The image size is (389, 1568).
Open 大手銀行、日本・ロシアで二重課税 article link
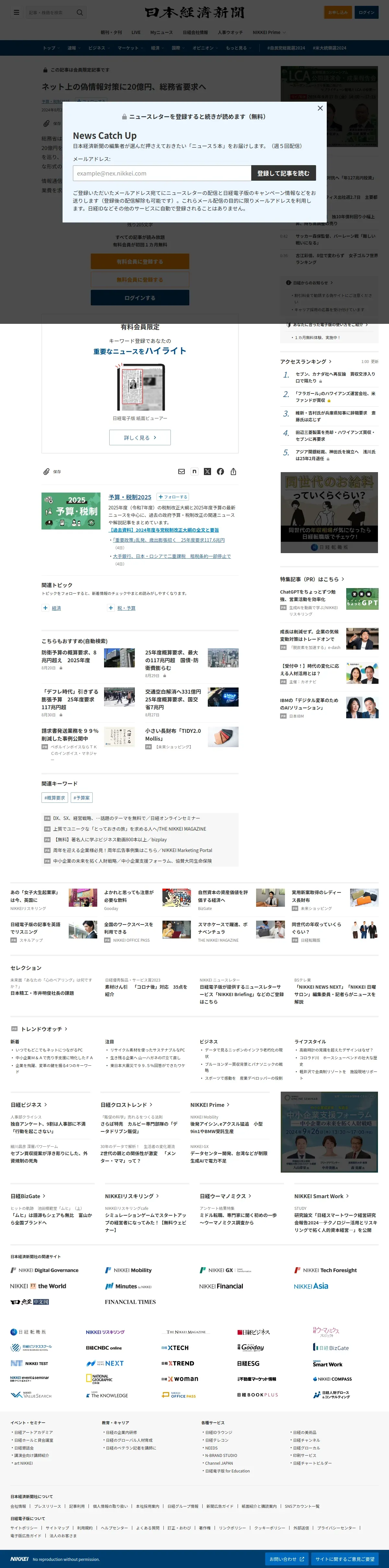click(171, 556)
